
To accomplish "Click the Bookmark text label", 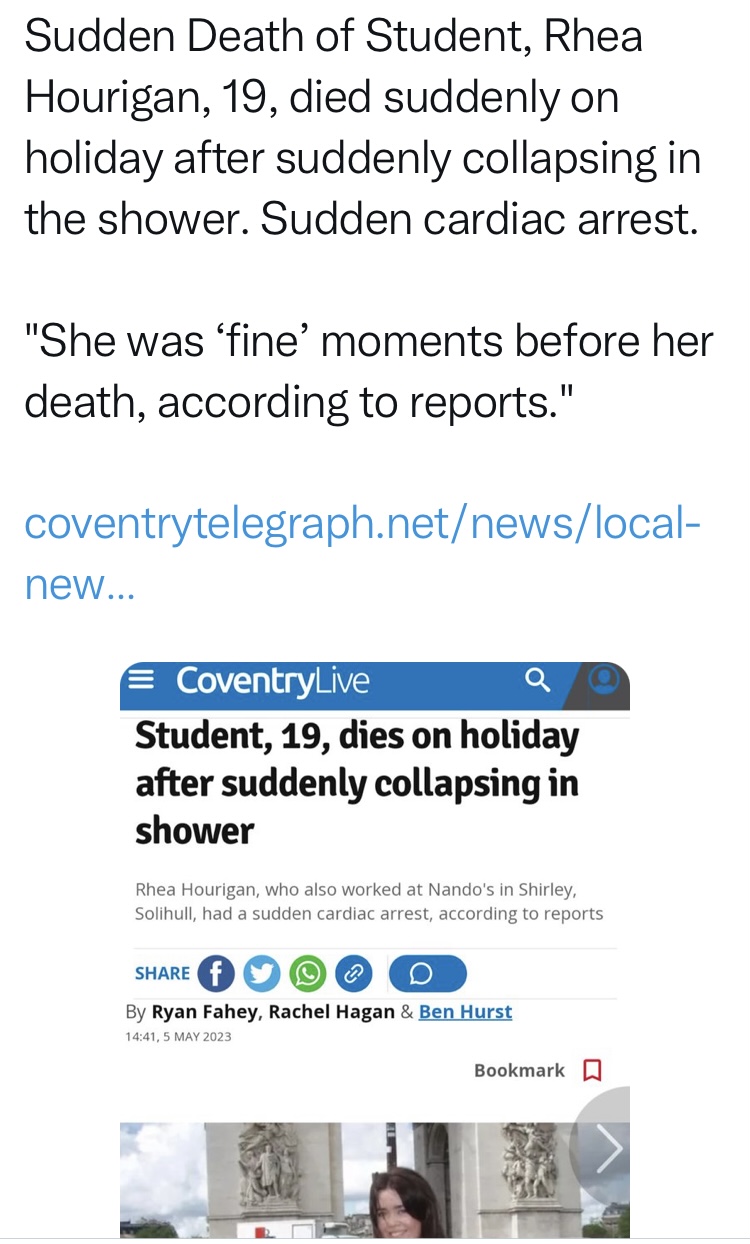I will [x=519, y=1070].
